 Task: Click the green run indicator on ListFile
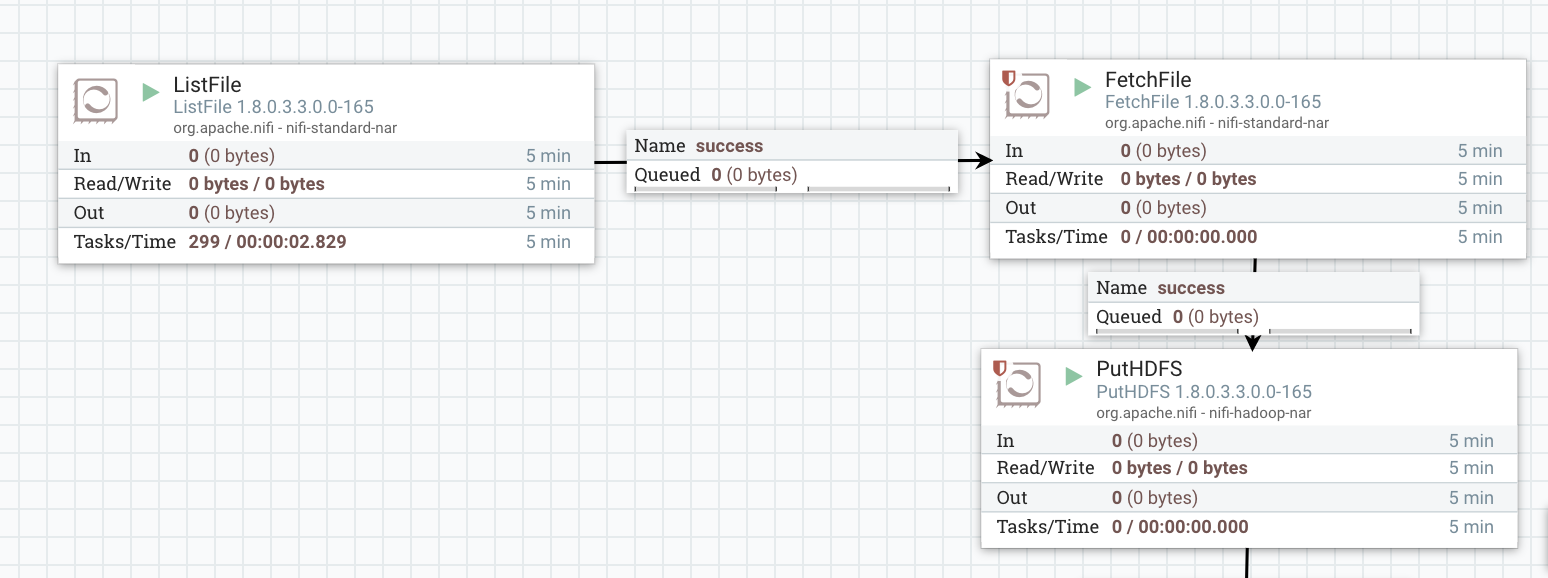(150, 91)
